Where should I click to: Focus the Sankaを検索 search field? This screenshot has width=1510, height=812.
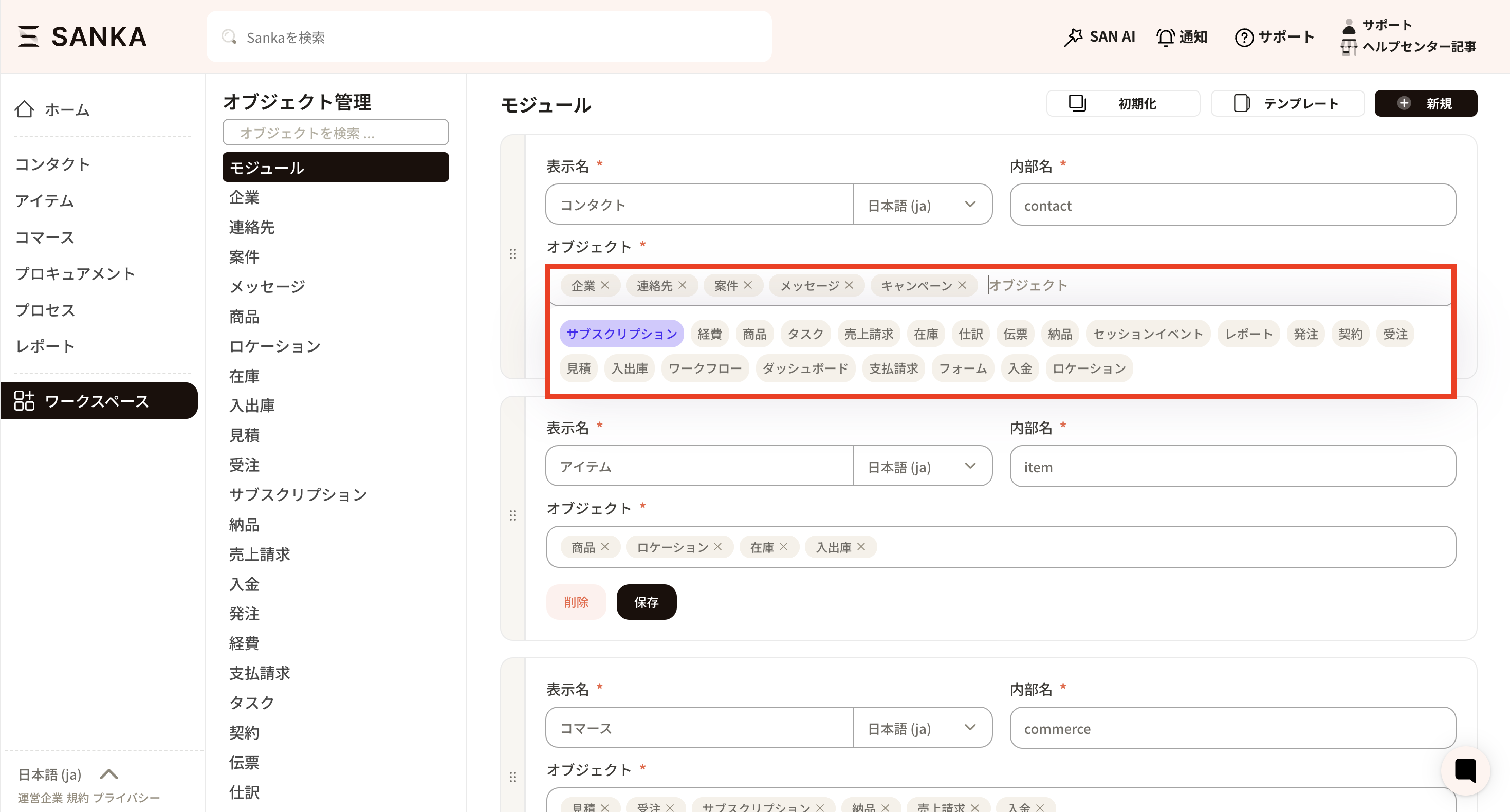point(489,37)
